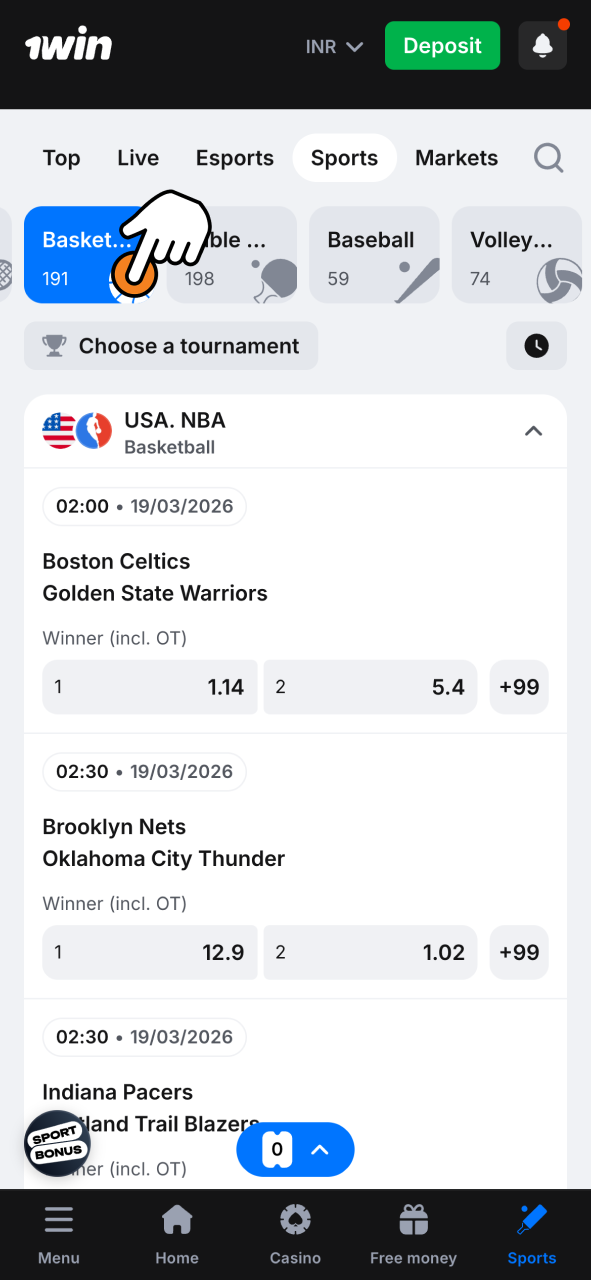Viewport: 591px width, 1280px height.
Task: Switch to the Esports tab
Action: click(234, 157)
